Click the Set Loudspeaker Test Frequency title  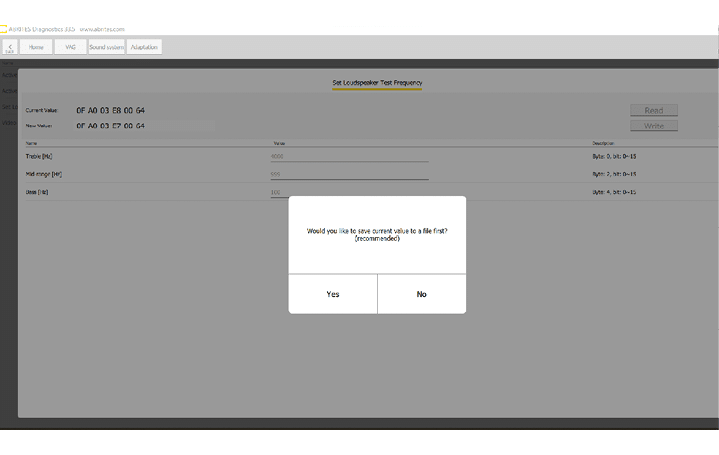click(377, 82)
